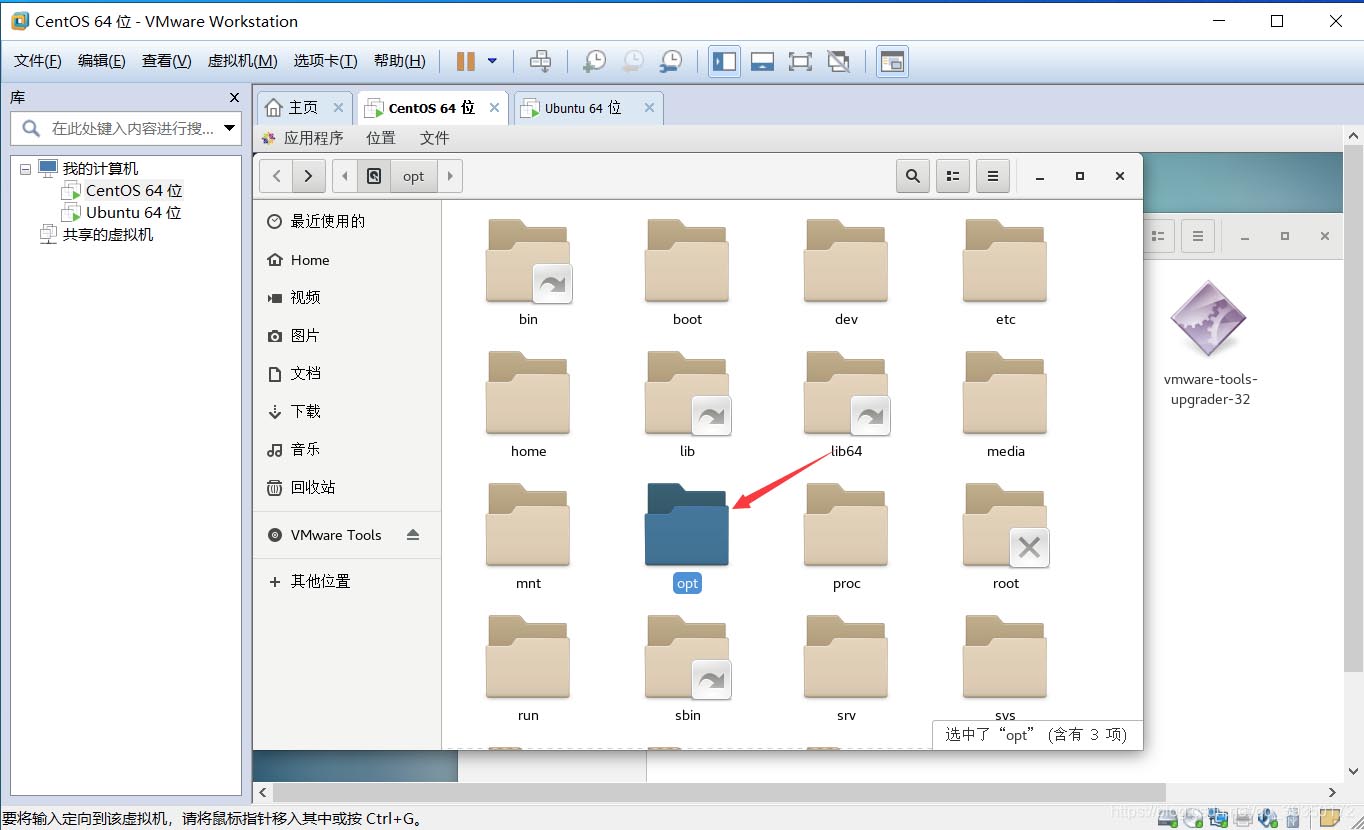Switch to Unity mode

[838, 62]
